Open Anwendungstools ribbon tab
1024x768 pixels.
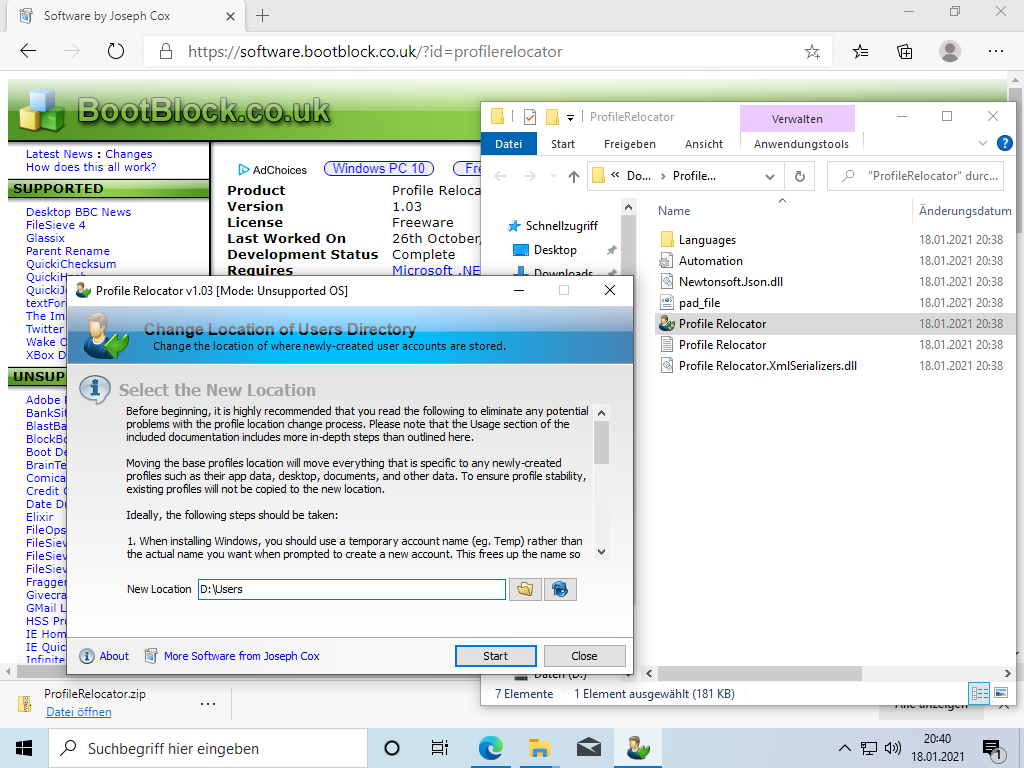(x=801, y=144)
